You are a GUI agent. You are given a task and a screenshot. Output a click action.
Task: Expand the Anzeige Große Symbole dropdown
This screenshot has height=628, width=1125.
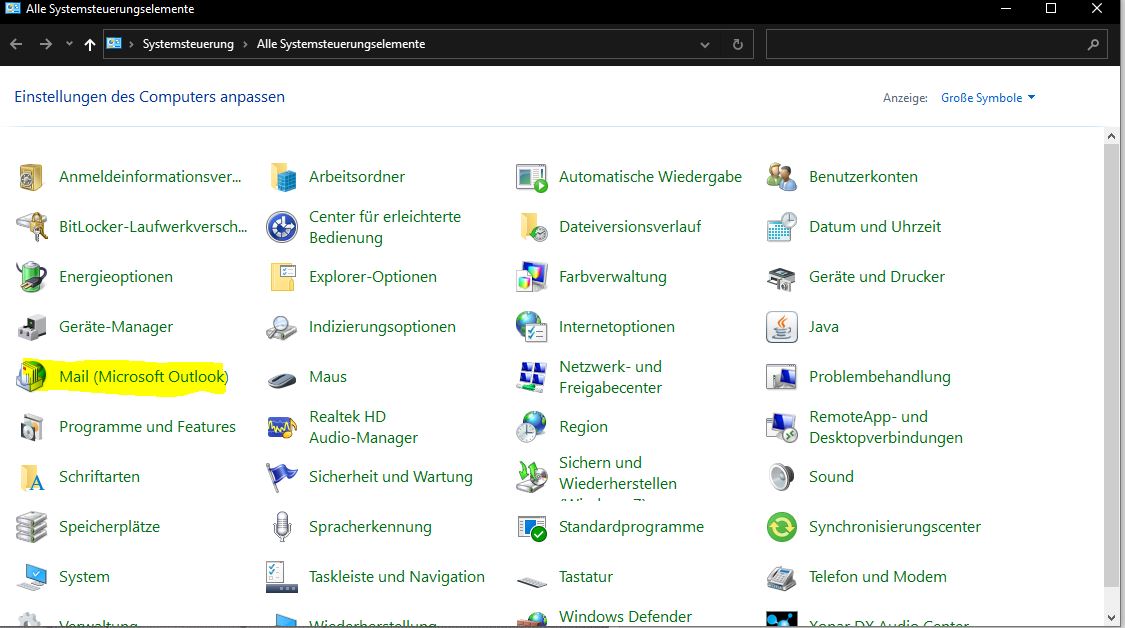(x=988, y=98)
